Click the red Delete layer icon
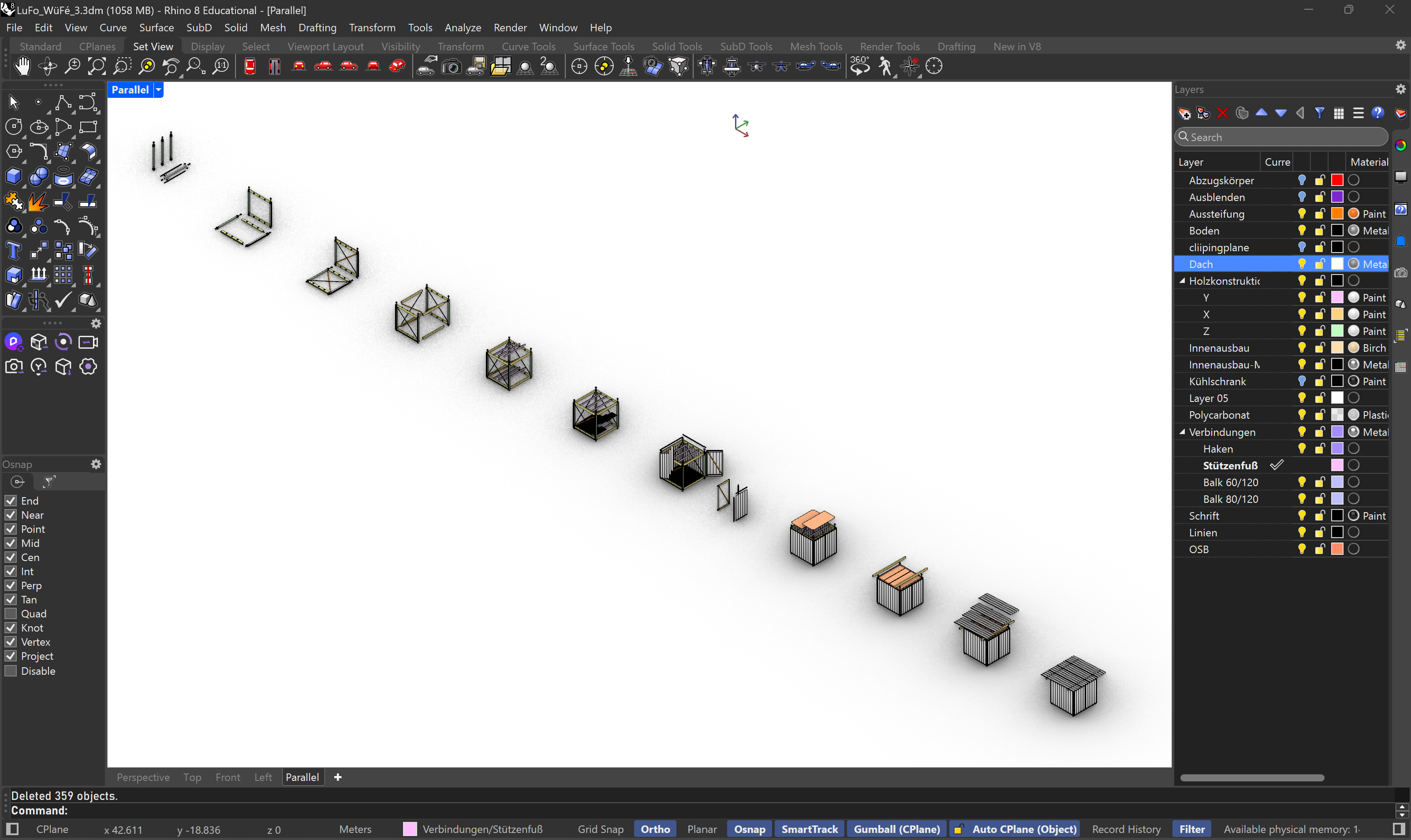1411x840 pixels. (1222, 113)
